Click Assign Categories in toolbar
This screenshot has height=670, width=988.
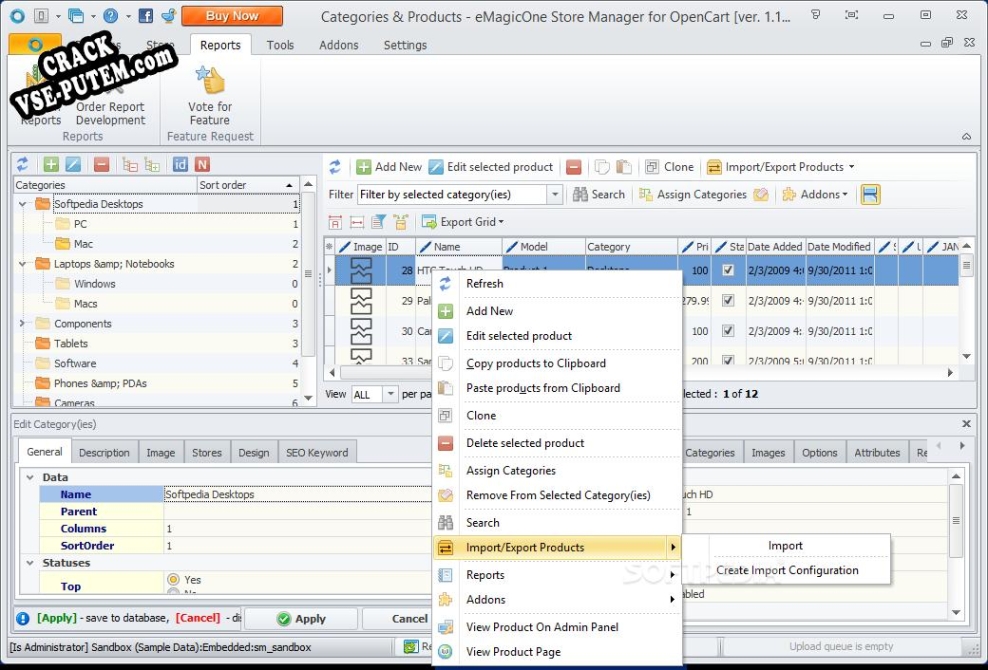click(692, 195)
